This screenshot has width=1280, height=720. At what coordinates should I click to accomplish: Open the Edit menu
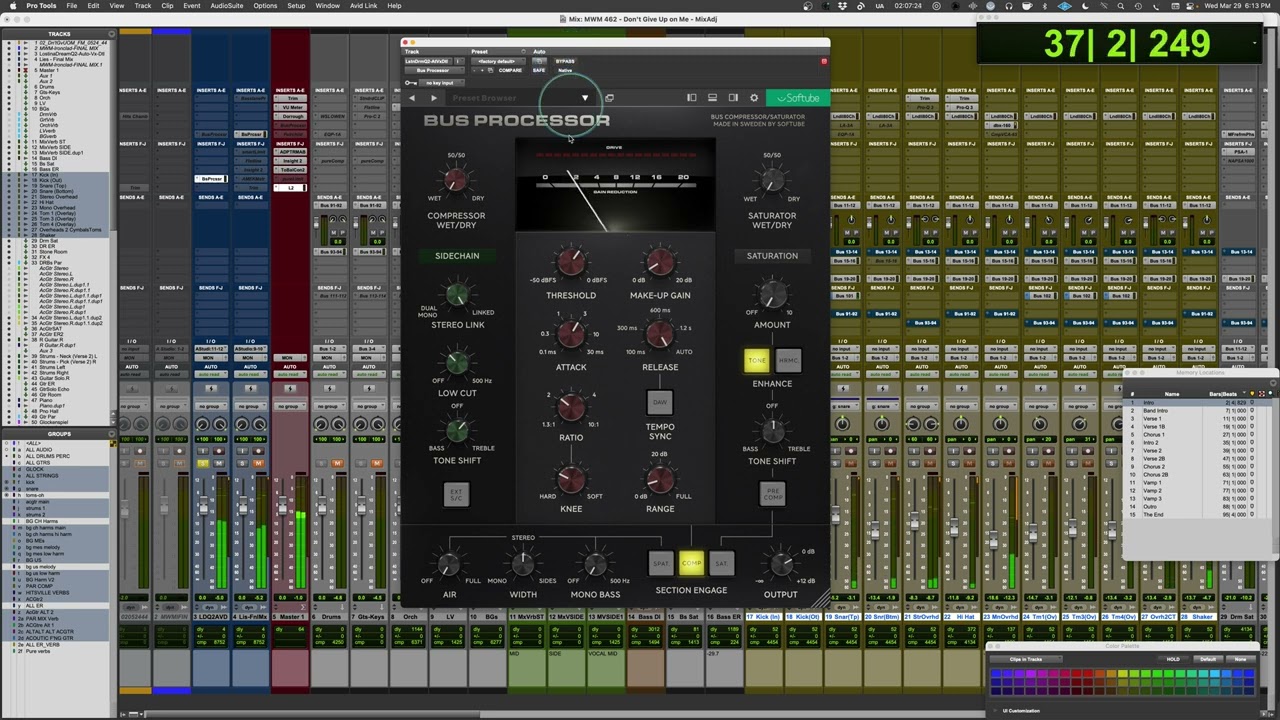93,6
